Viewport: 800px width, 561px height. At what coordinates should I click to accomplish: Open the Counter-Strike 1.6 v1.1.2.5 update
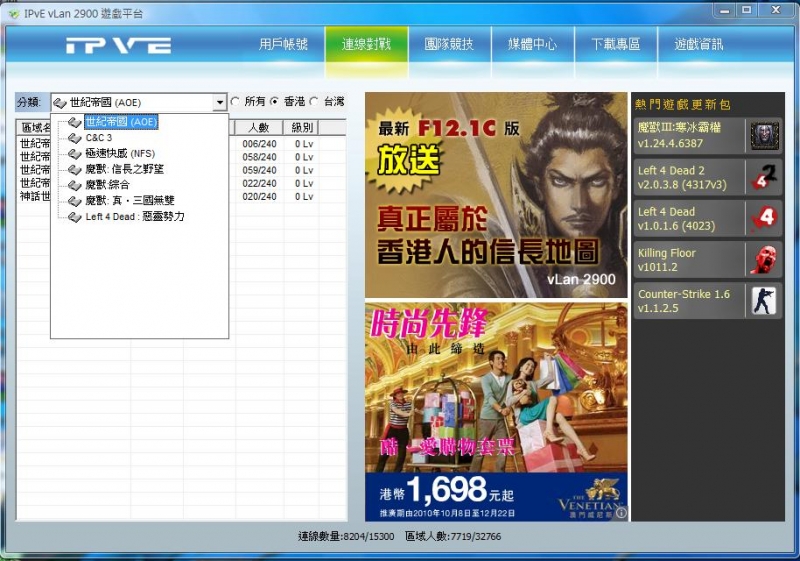[708, 301]
